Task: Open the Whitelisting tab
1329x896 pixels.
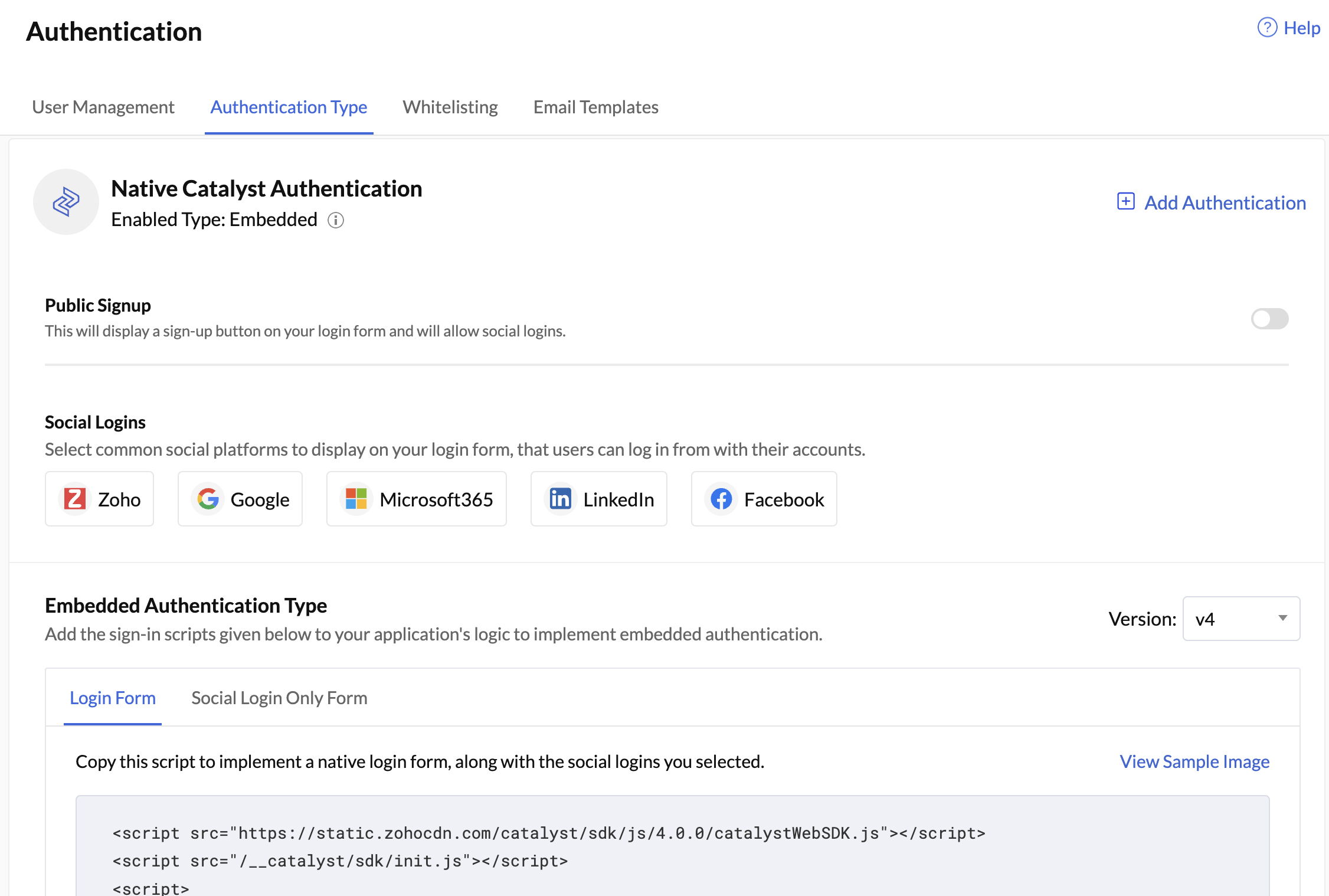Action: (450, 107)
